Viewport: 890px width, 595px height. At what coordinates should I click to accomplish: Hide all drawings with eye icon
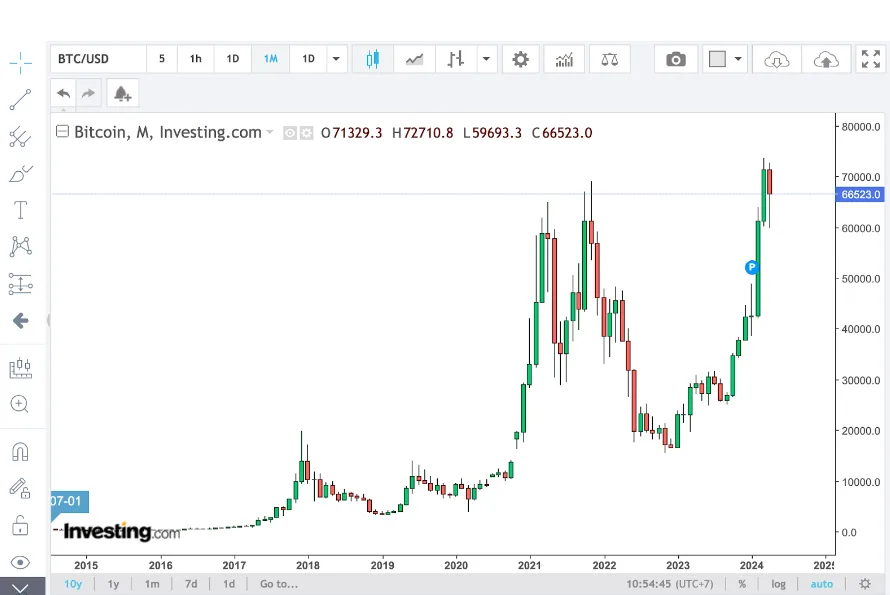[20, 563]
